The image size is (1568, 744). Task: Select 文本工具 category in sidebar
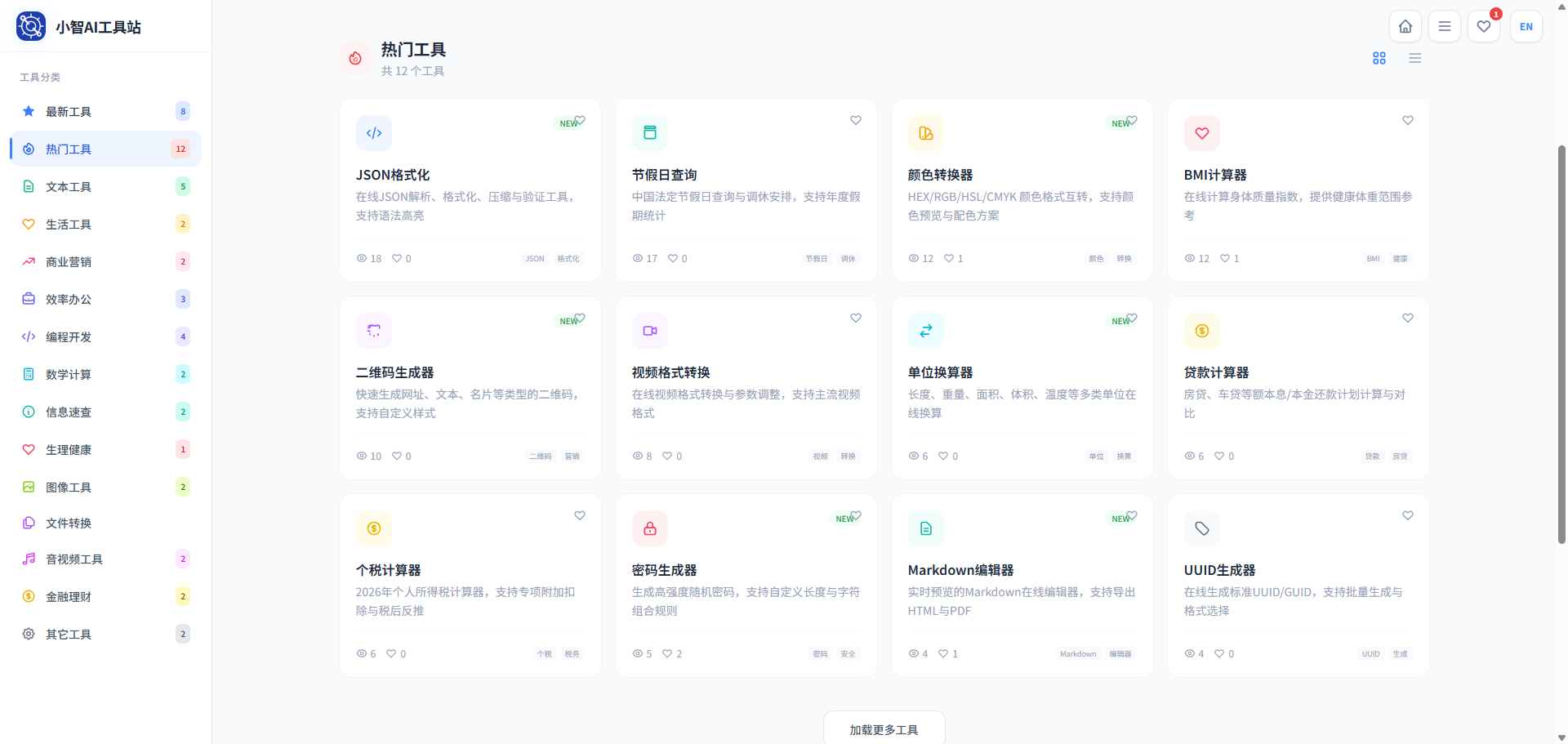click(105, 186)
